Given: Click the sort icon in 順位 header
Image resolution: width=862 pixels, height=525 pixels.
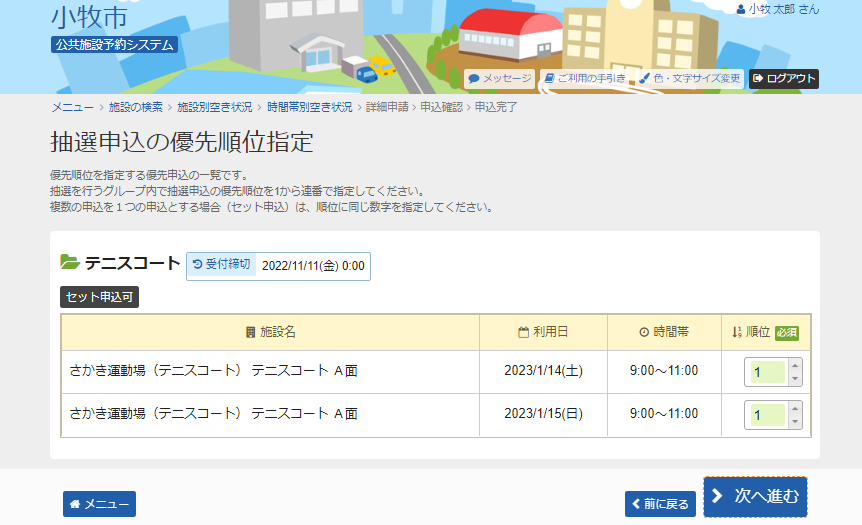Looking at the screenshot, I should (x=737, y=332).
